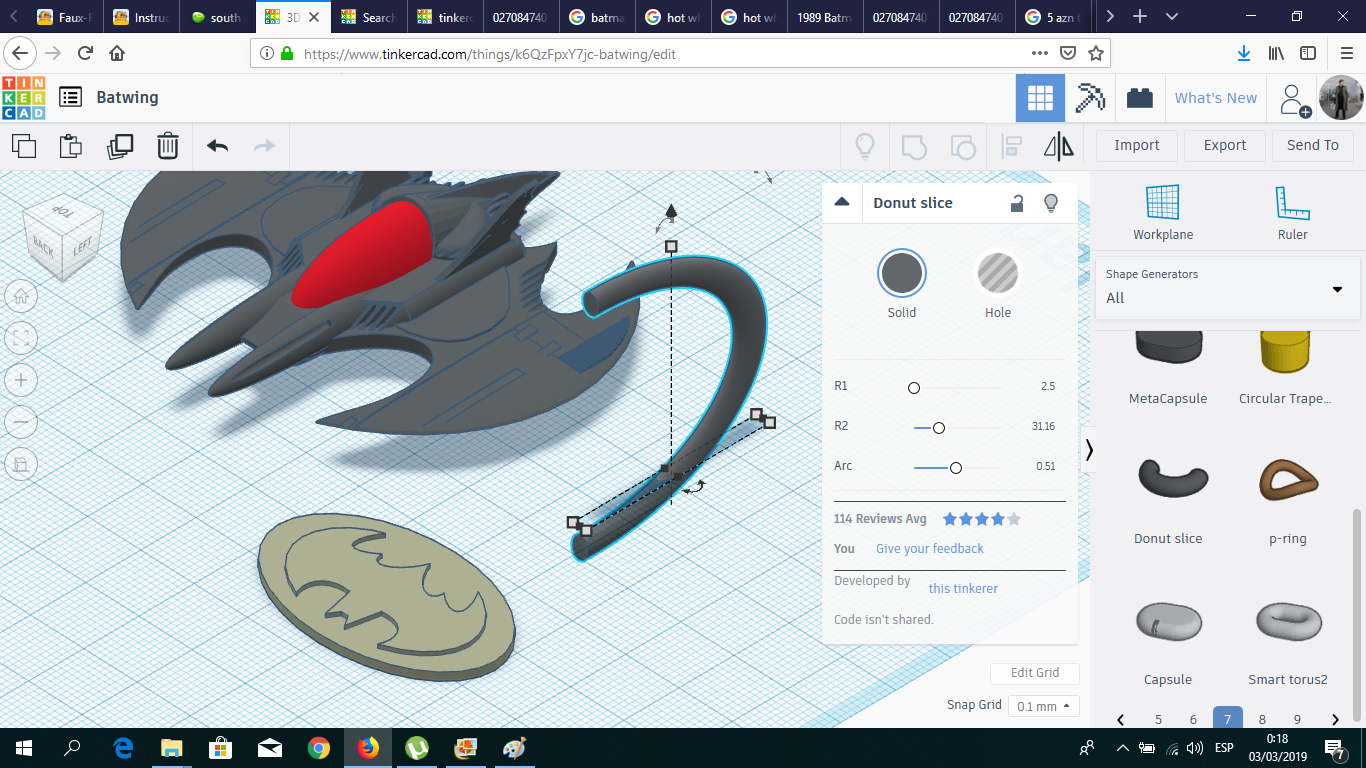Toggle the lock editing icon
Image resolution: width=1366 pixels, height=768 pixels.
coord(1017,203)
